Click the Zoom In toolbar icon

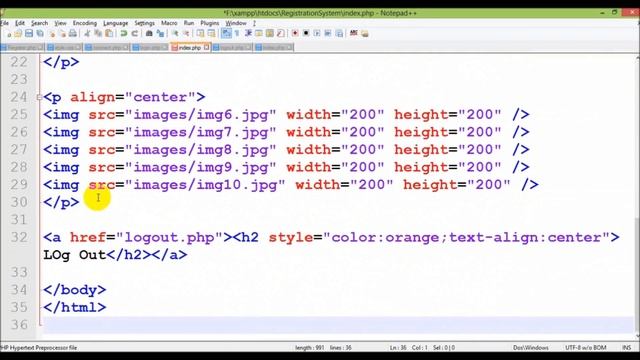tap(175, 33)
